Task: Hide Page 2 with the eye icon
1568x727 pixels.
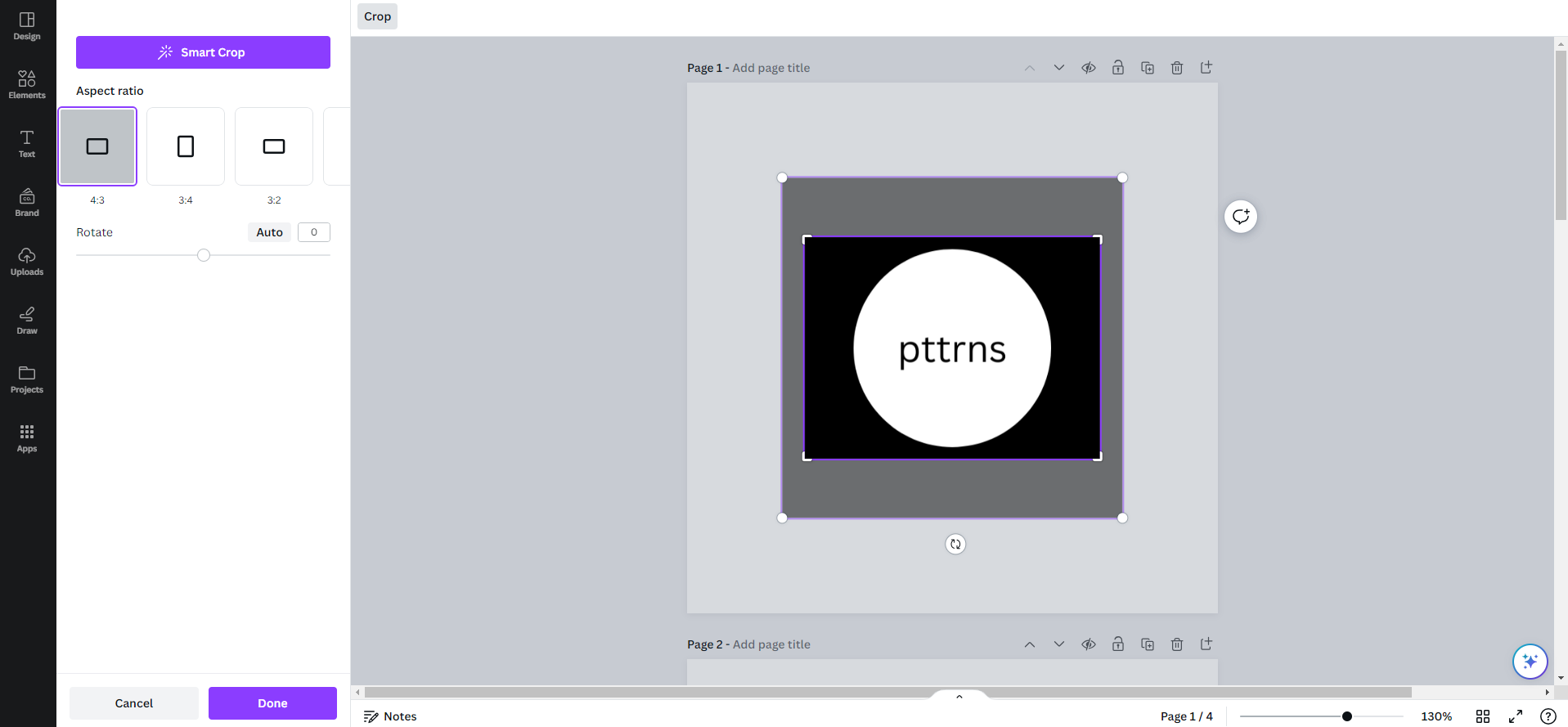Action: (1089, 644)
